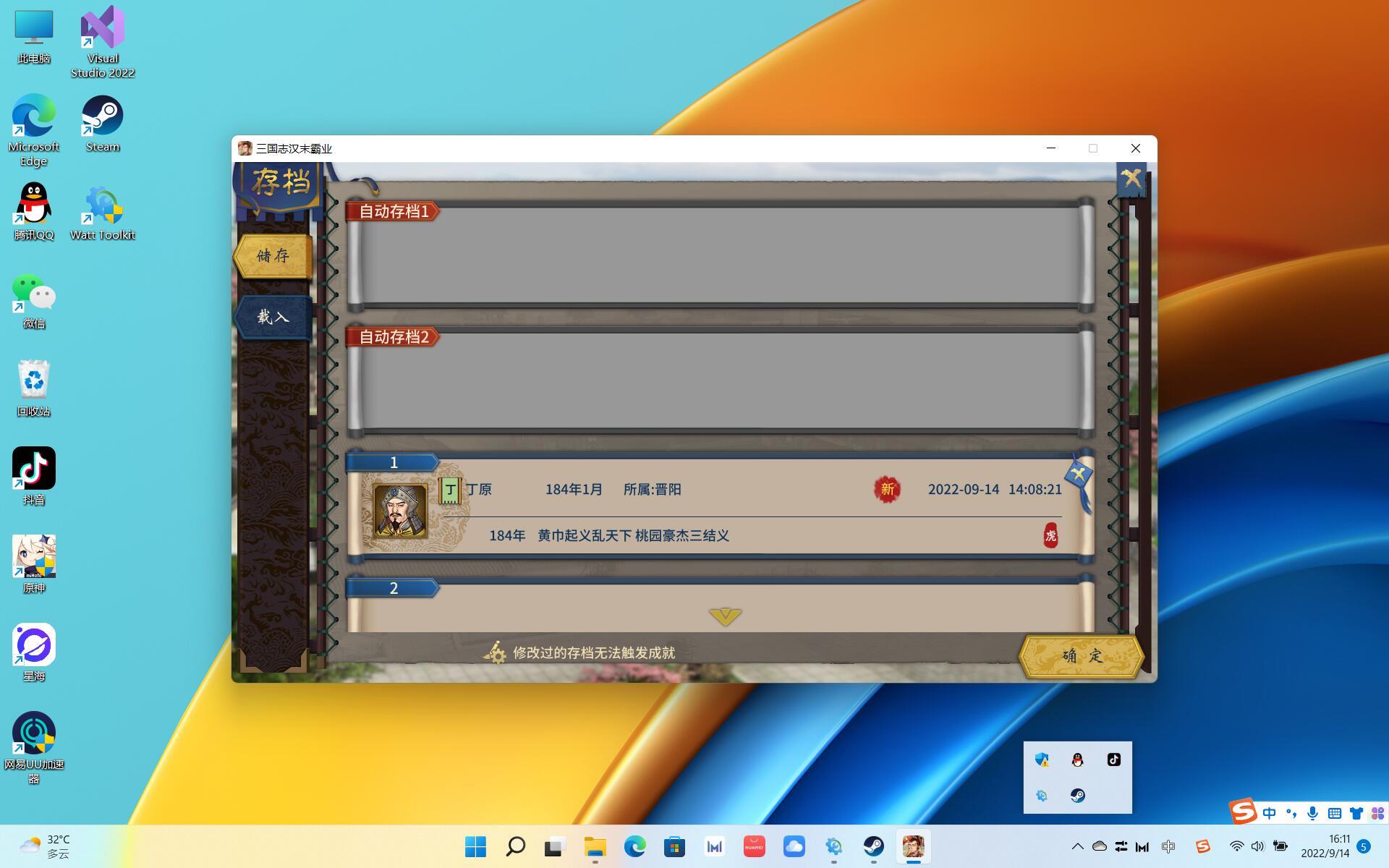This screenshot has width=1389, height=868.
Task: Open taskbar Search
Action: [x=515, y=846]
